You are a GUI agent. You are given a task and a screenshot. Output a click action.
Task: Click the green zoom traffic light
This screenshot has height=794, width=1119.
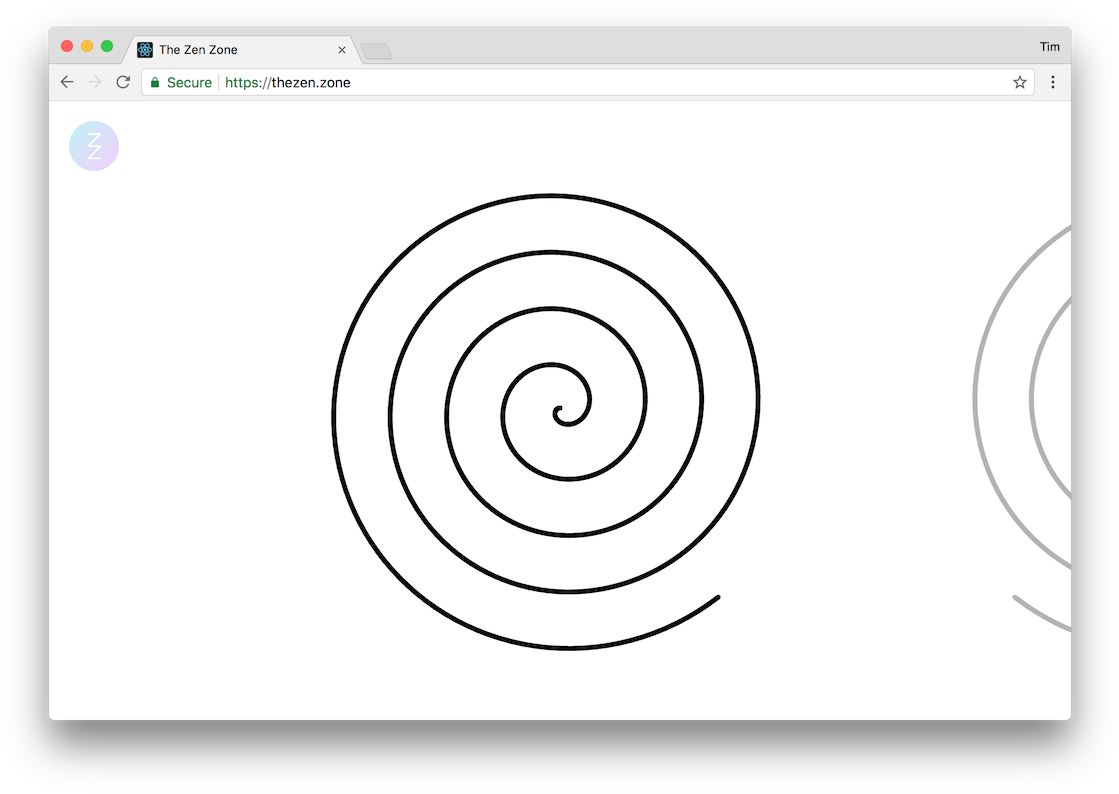click(107, 45)
